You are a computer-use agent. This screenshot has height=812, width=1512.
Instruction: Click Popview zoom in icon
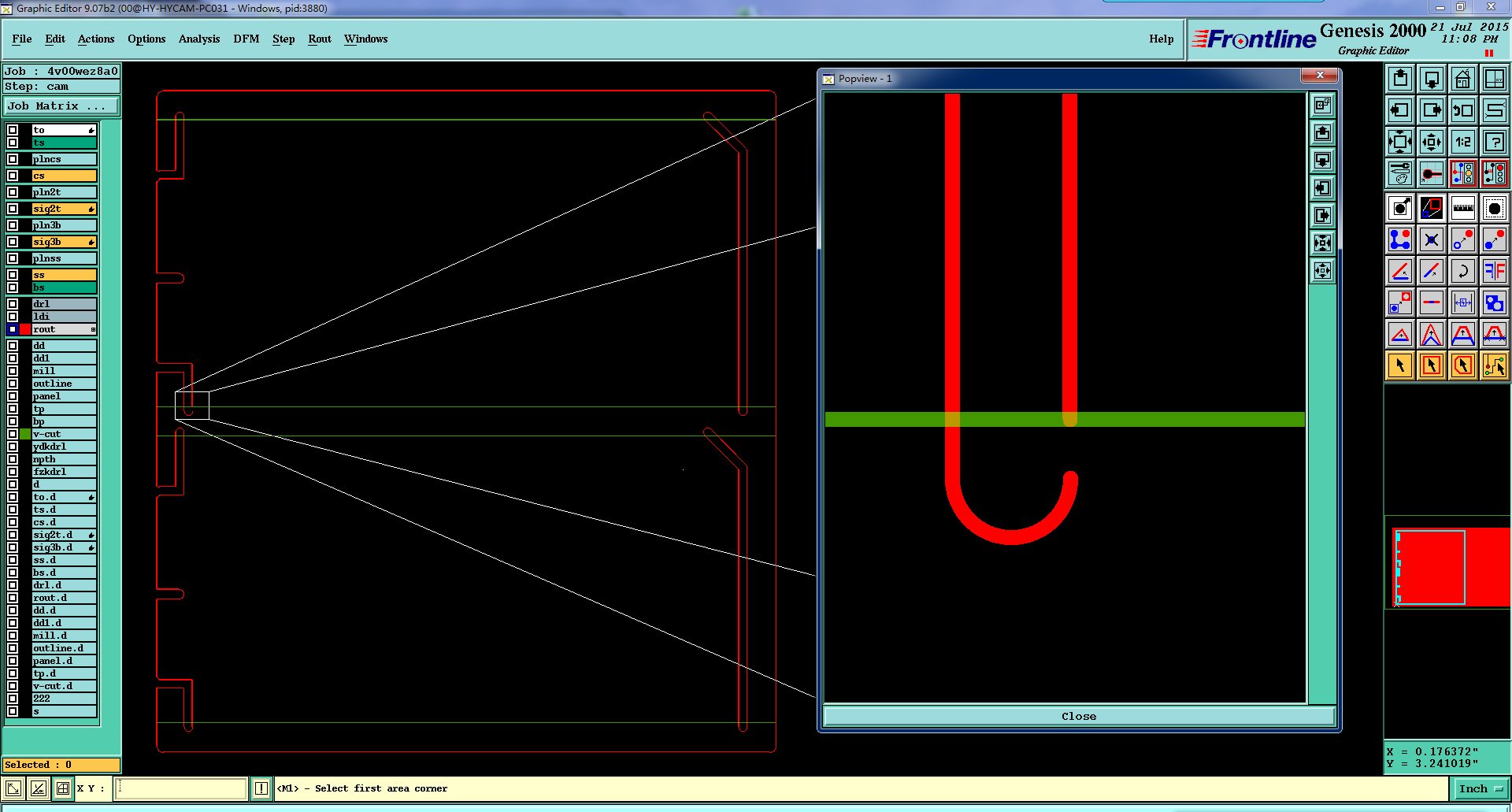(1323, 243)
